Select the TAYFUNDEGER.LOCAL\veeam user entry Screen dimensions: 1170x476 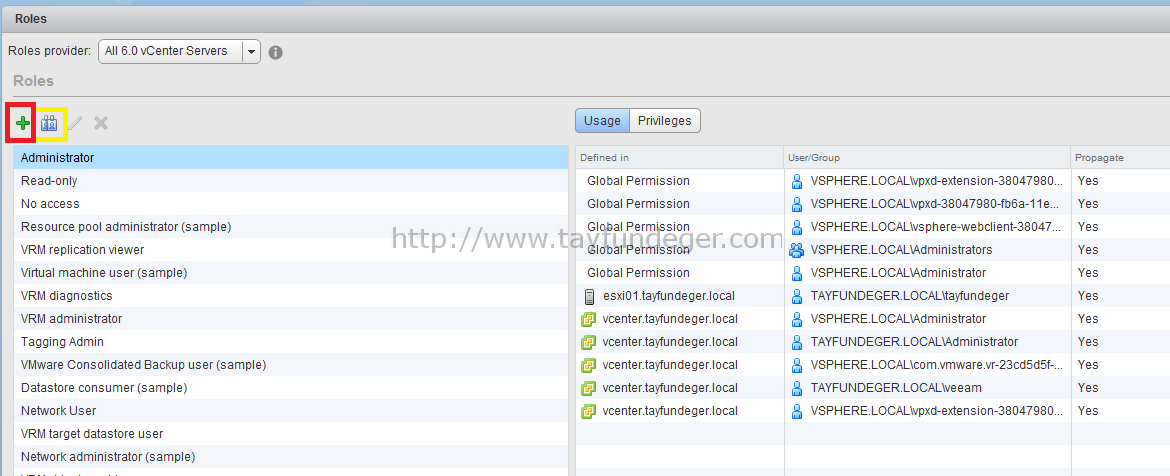pyautogui.click(x=896, y=388)
